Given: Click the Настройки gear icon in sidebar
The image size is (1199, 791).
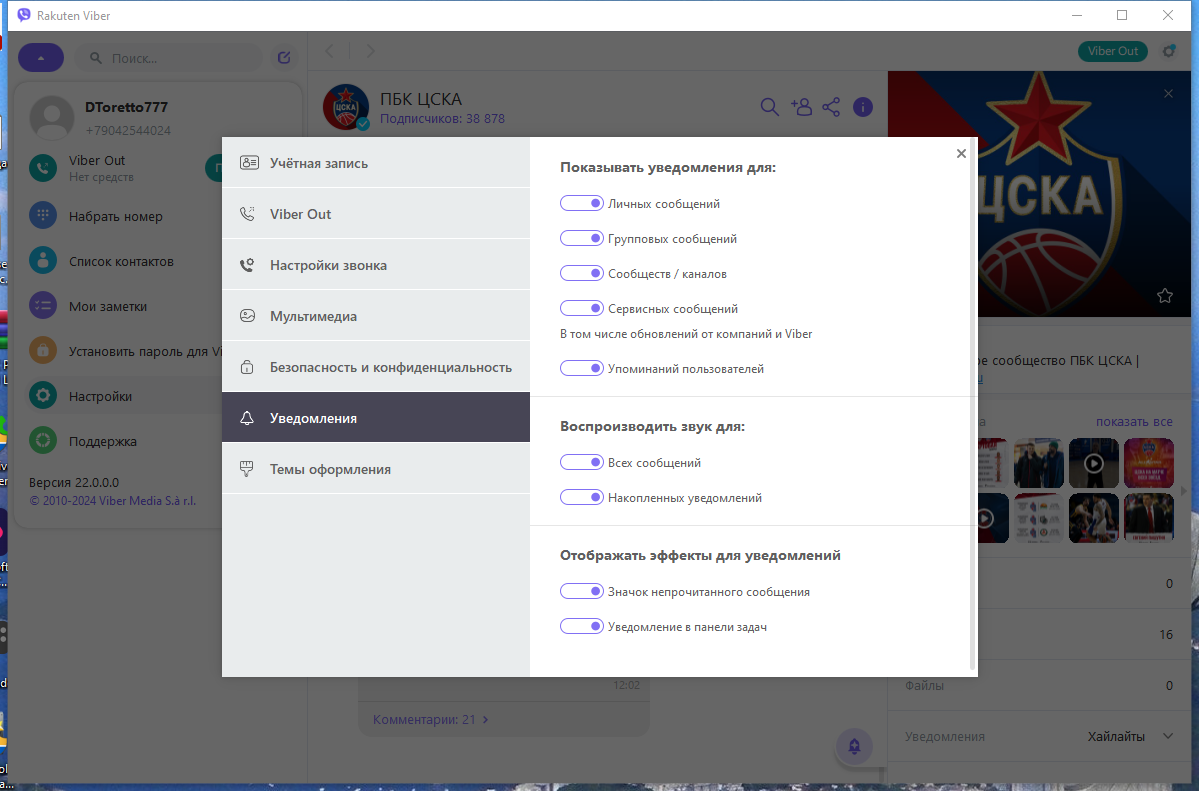Looking at the screenshot, I should coord(43,396).
